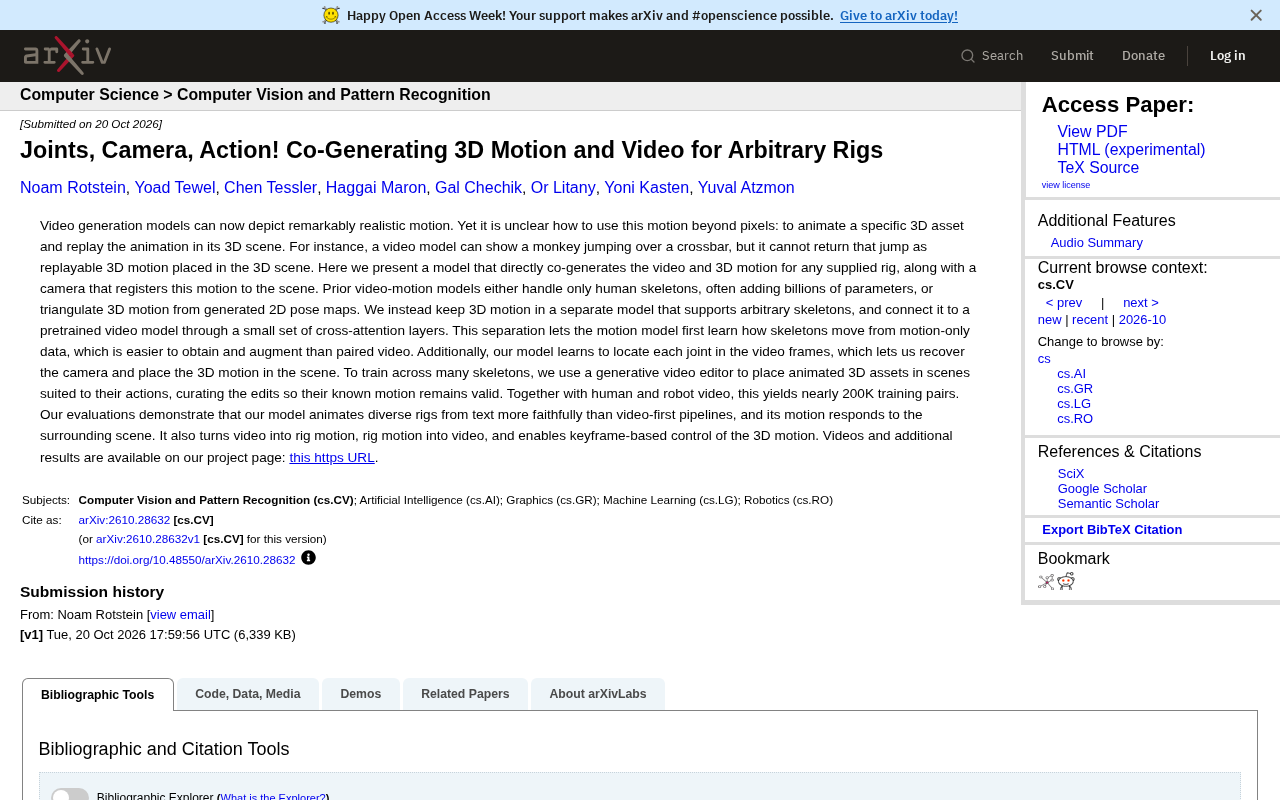Open the doi.org arXiv.2610.28632 link
The width and height of the screenshot is (1280, 800).
(x=187, y=560)
